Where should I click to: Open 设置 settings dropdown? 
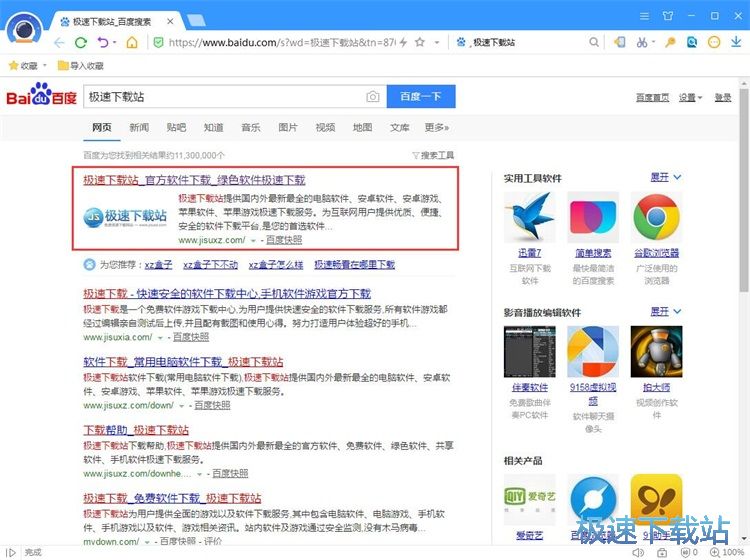[x=690, y=98]
